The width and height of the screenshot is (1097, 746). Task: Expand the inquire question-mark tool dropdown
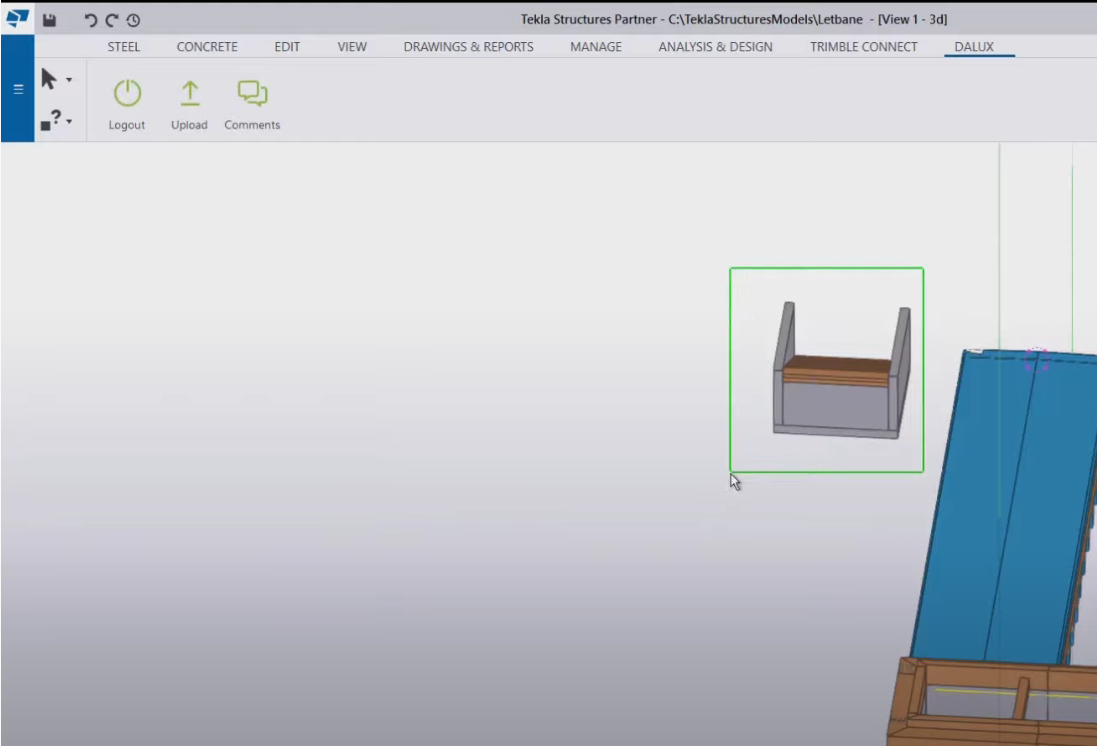click(x=69, y=122)
